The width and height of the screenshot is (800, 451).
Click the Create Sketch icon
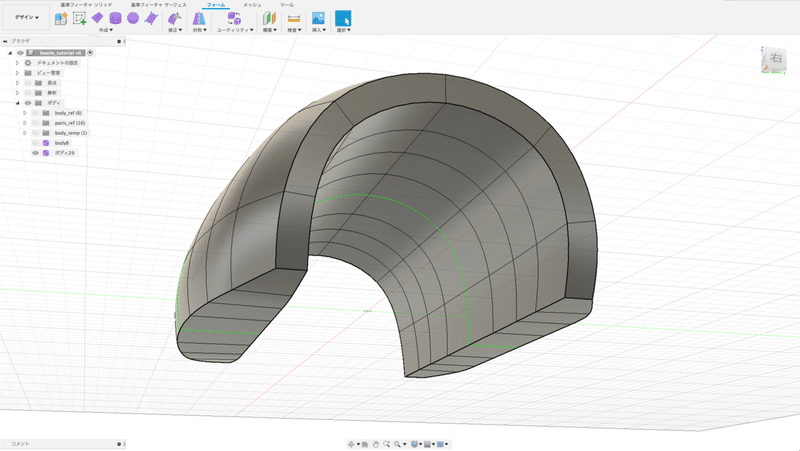pos(78,19)
